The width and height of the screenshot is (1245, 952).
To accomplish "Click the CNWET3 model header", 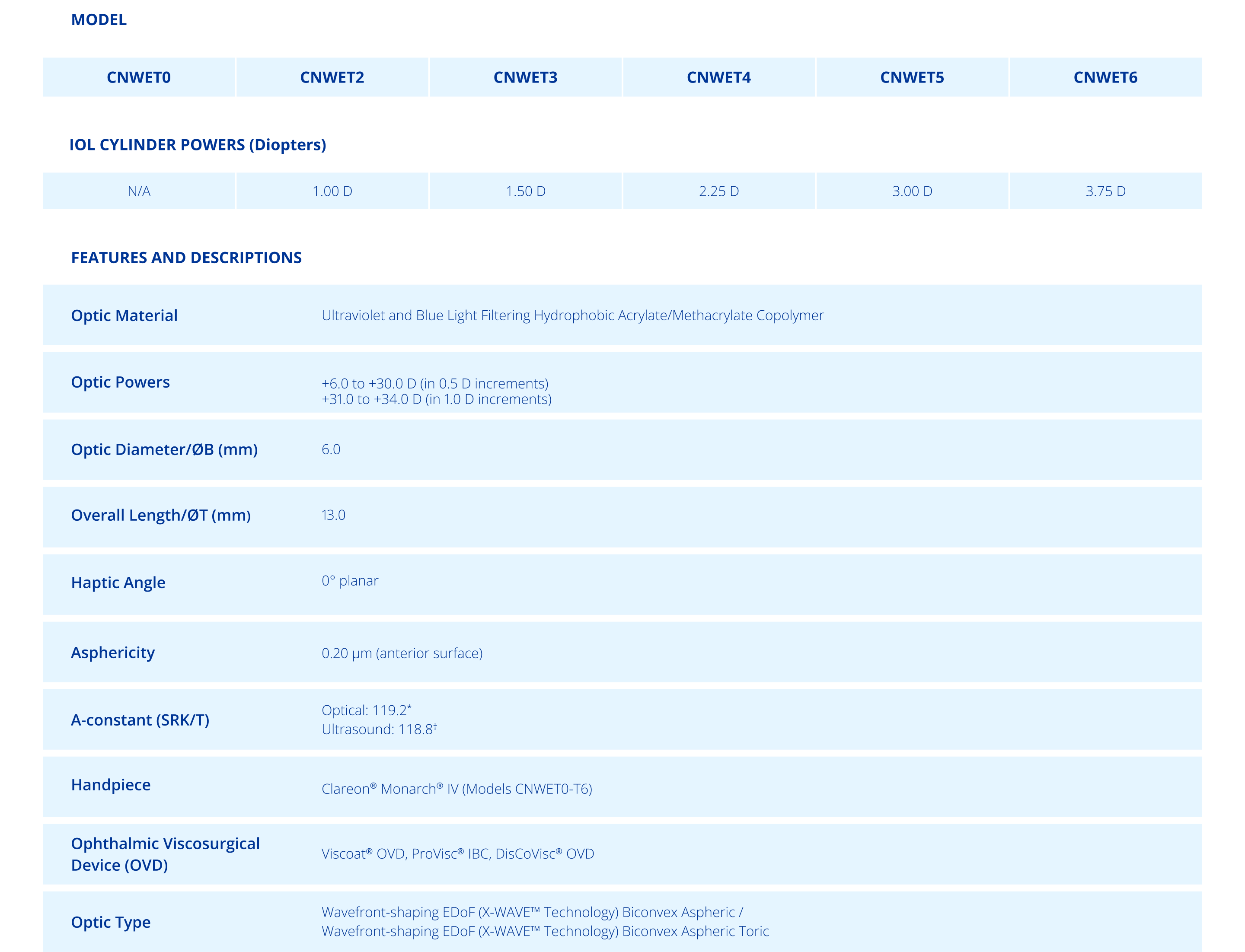I will tap(526, 77).
